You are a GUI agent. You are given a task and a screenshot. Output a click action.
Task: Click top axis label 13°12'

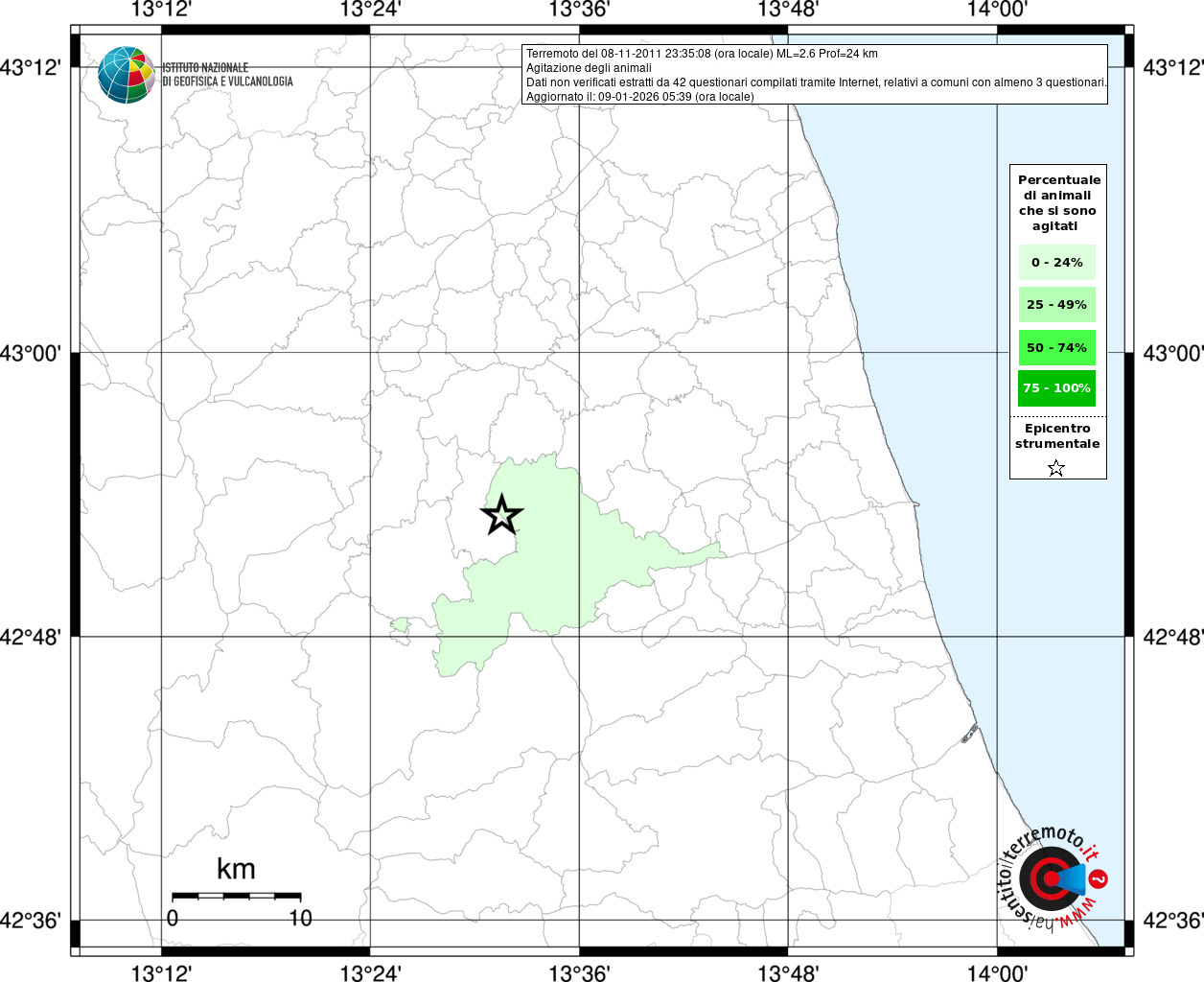point(161,10)
